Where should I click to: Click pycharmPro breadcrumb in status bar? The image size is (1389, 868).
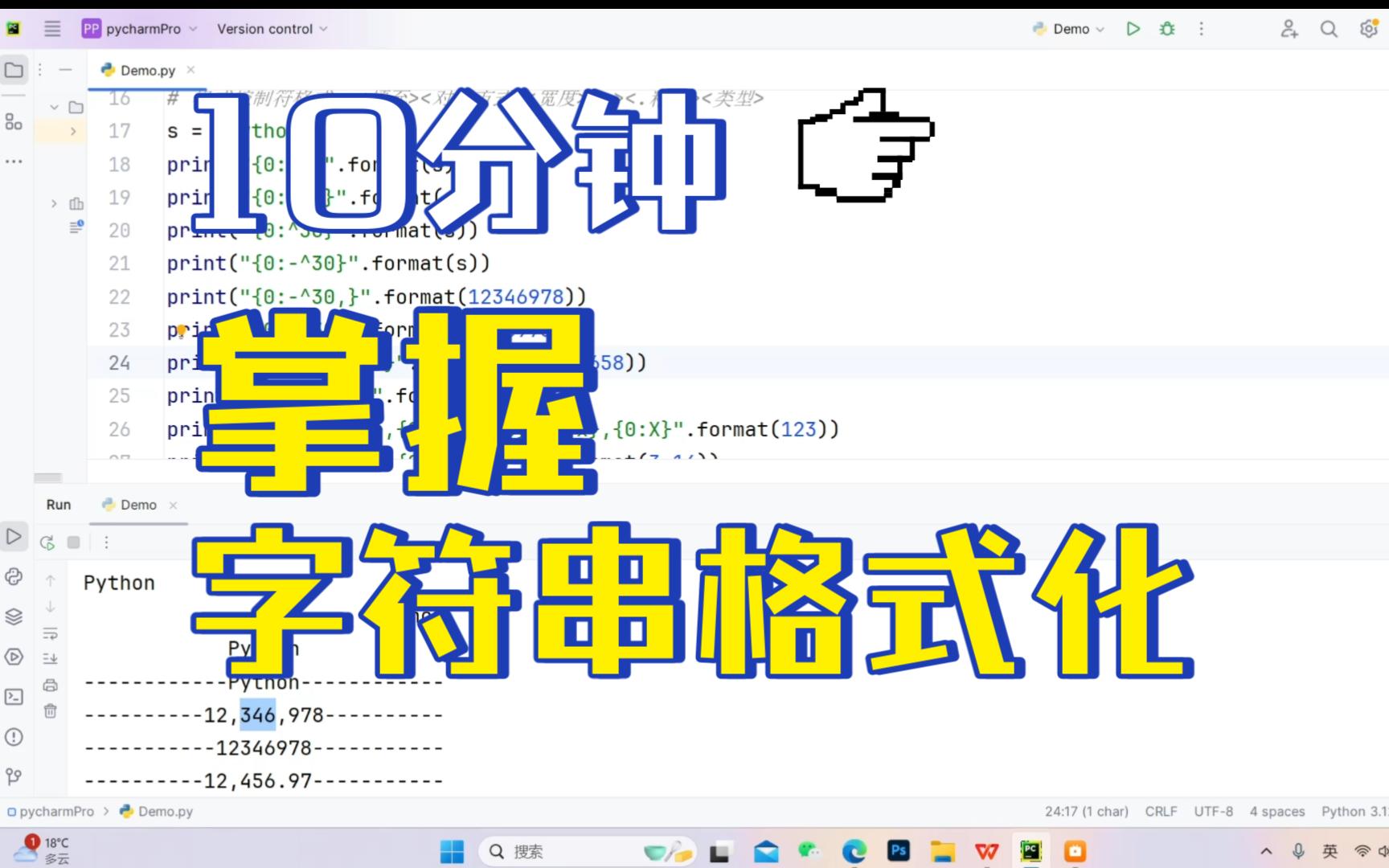(x=51, y=812)
